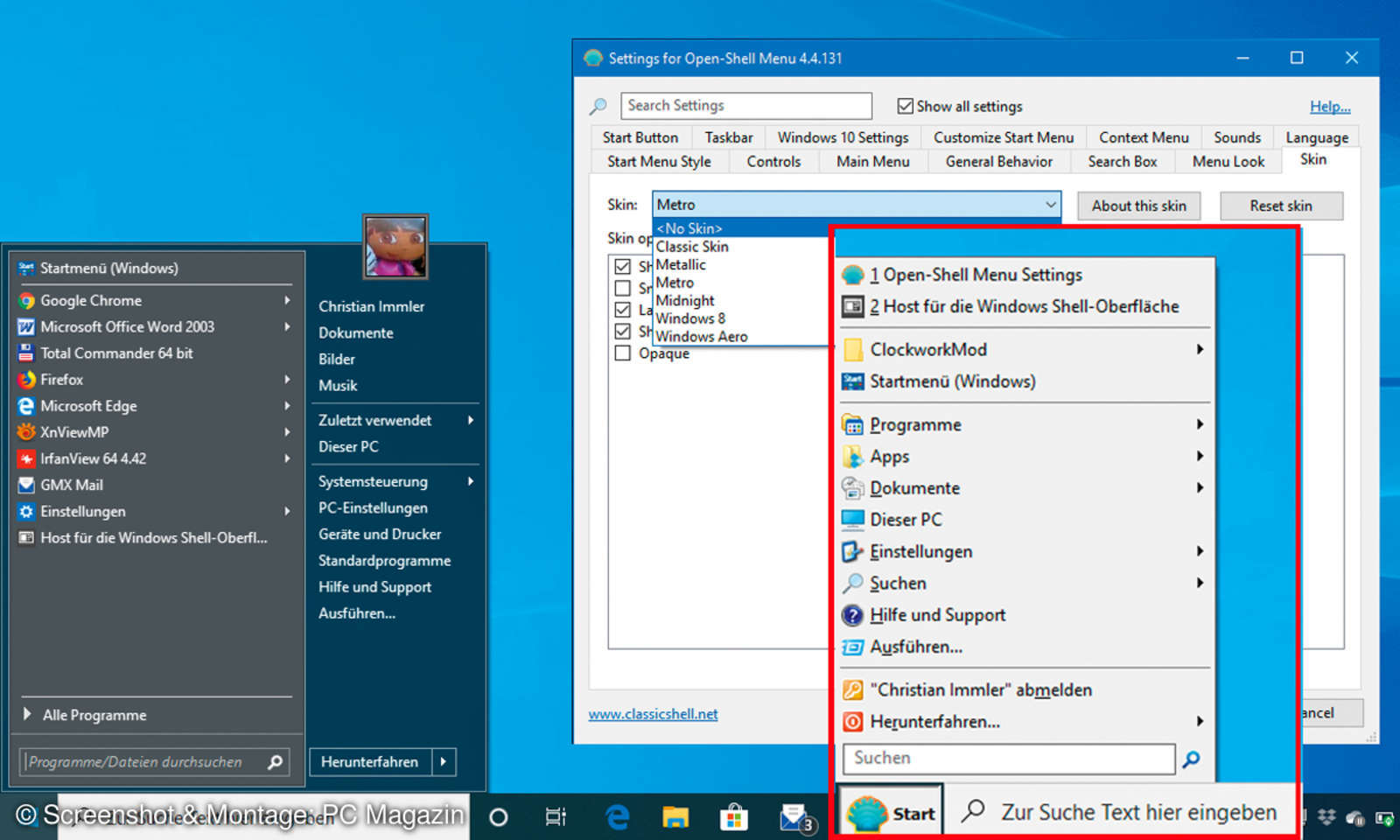Screen dimensions: 1400x840
Task: Uncheck the topmost skin option checkbox
Action: pyautogui.click(x=623, y=266)
